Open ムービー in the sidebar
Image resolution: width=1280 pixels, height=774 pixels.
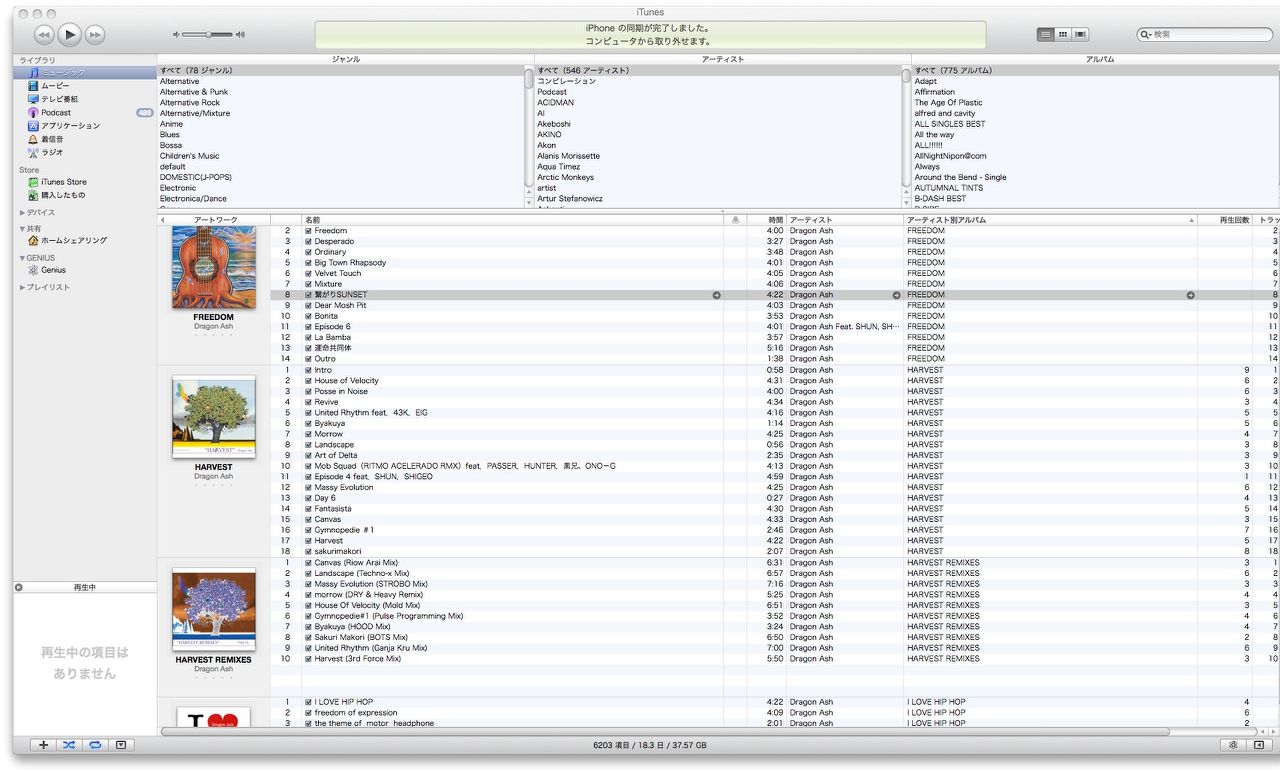tap(85, 86)
